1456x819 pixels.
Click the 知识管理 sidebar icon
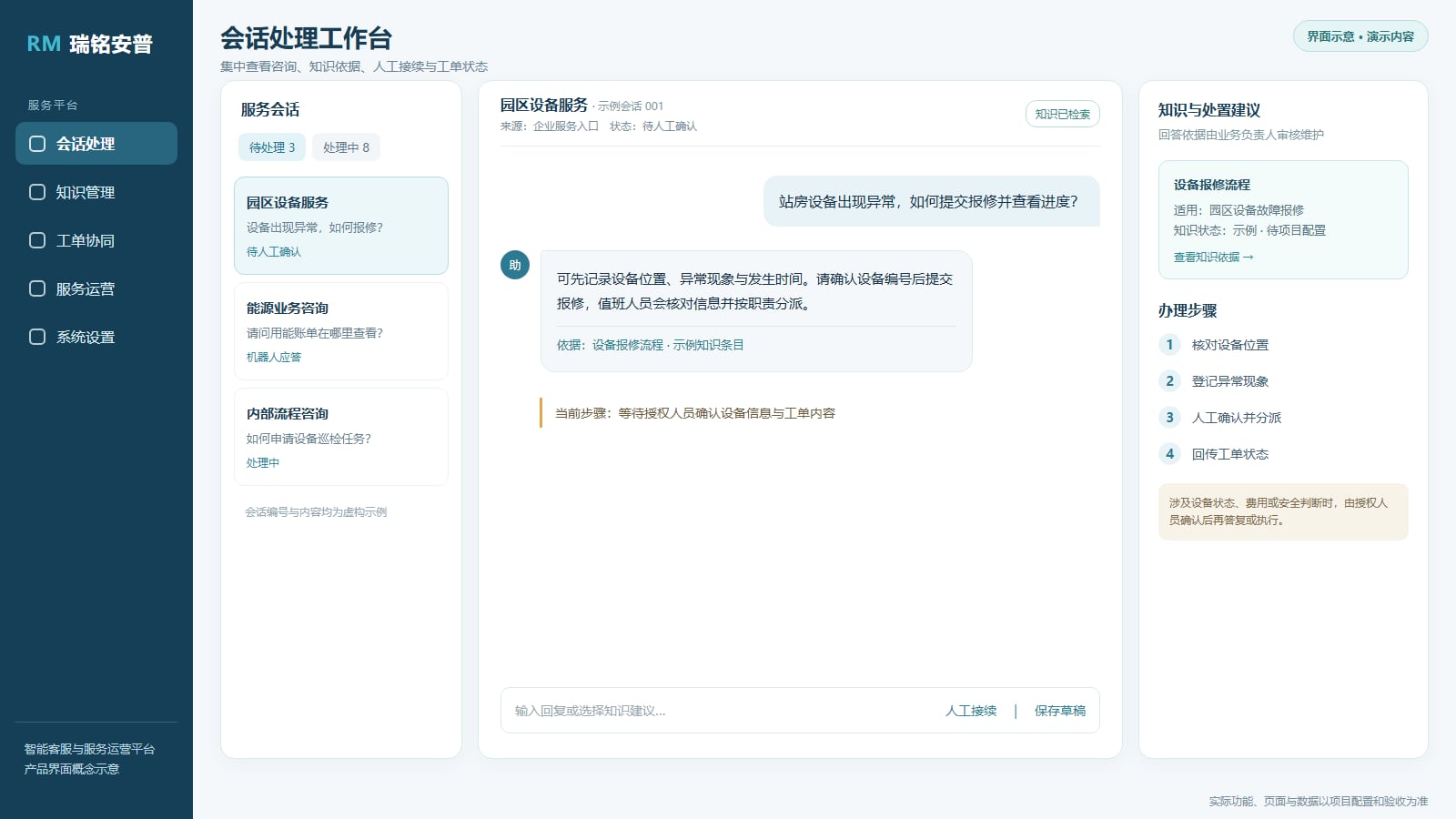click(37, 192)
